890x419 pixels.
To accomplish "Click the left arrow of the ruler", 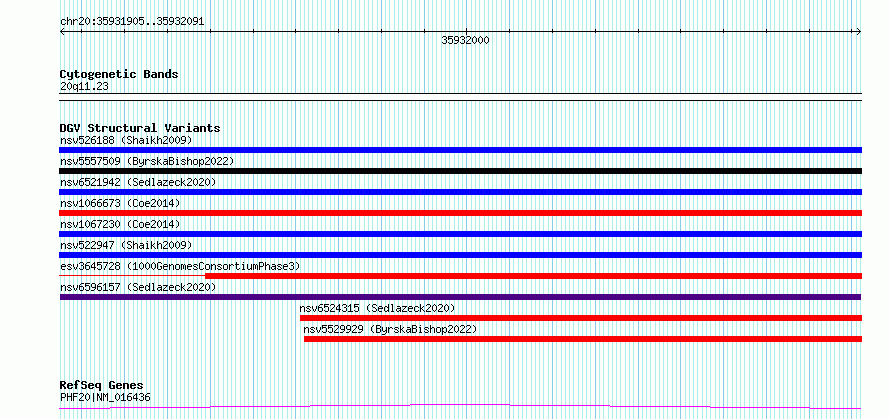I will point(62,32).
